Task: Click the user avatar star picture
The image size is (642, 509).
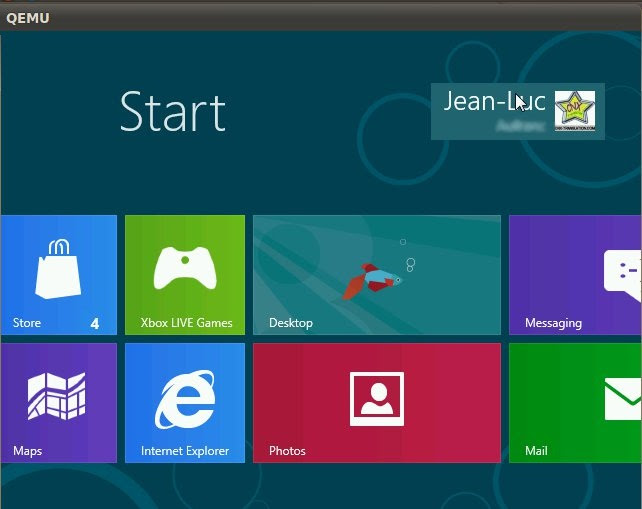Action: click(575, 111)
